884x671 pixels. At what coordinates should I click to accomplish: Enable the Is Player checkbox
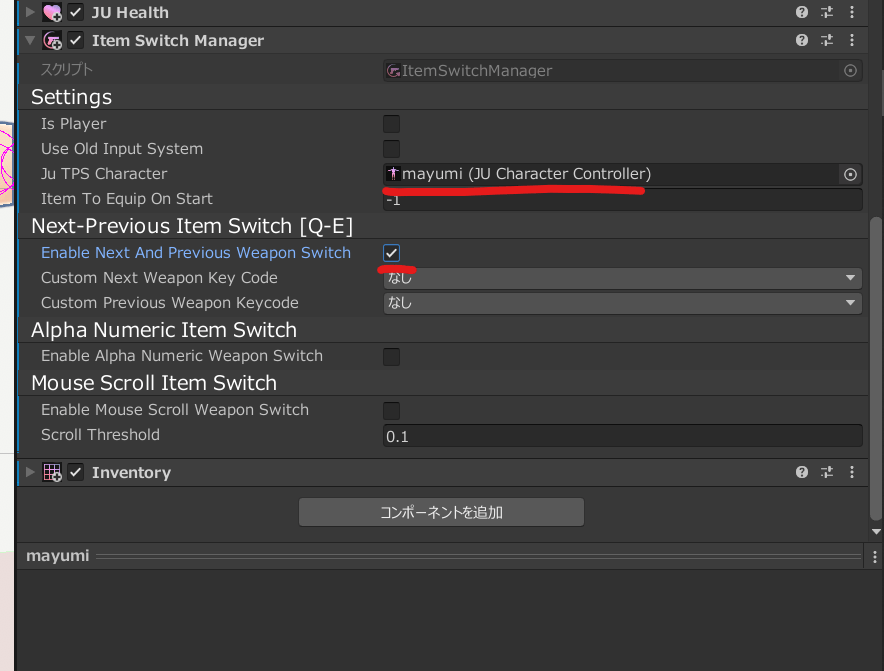(392, 124)
